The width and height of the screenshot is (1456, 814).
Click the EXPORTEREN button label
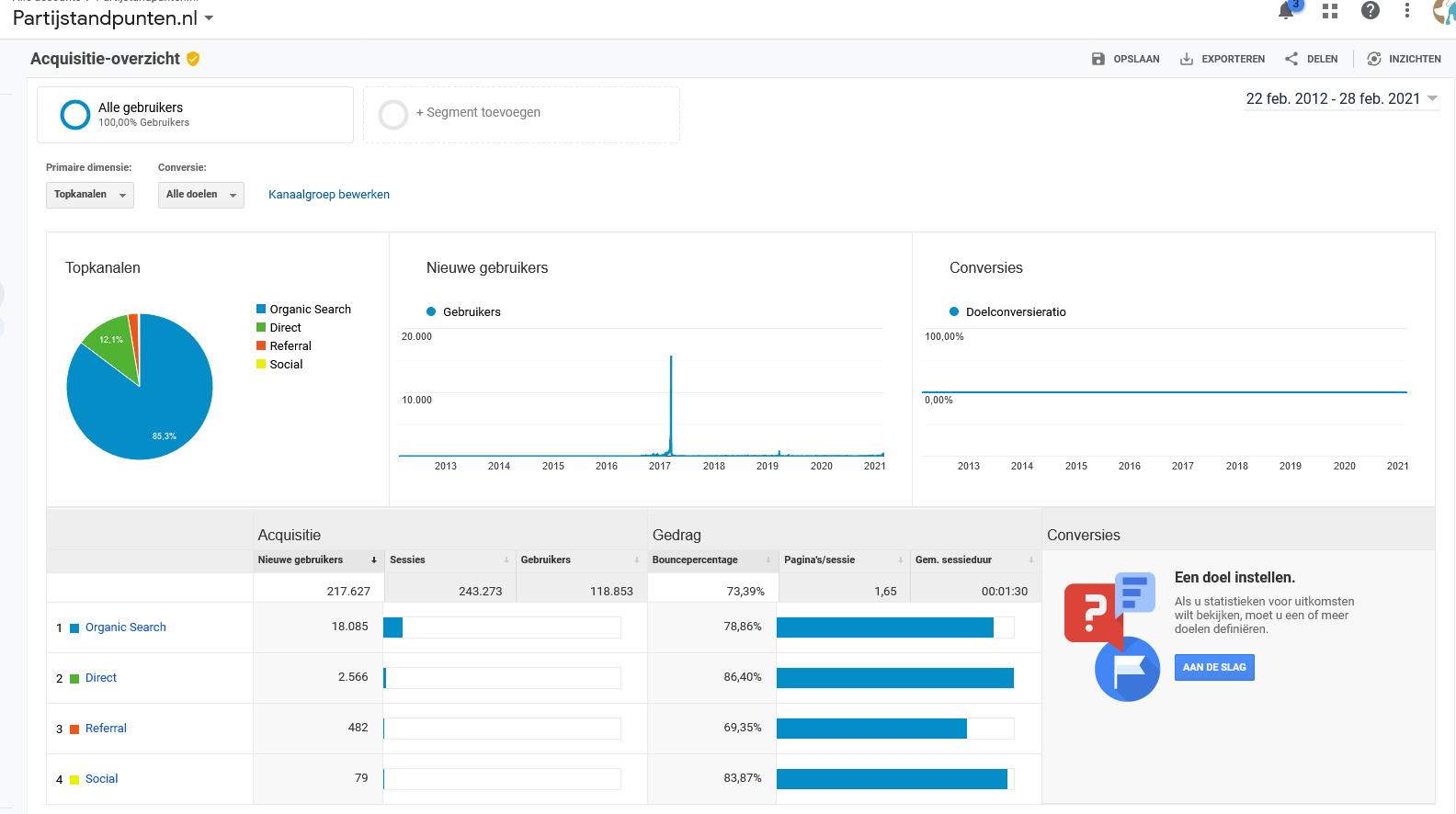click(x=1233, y=59)
